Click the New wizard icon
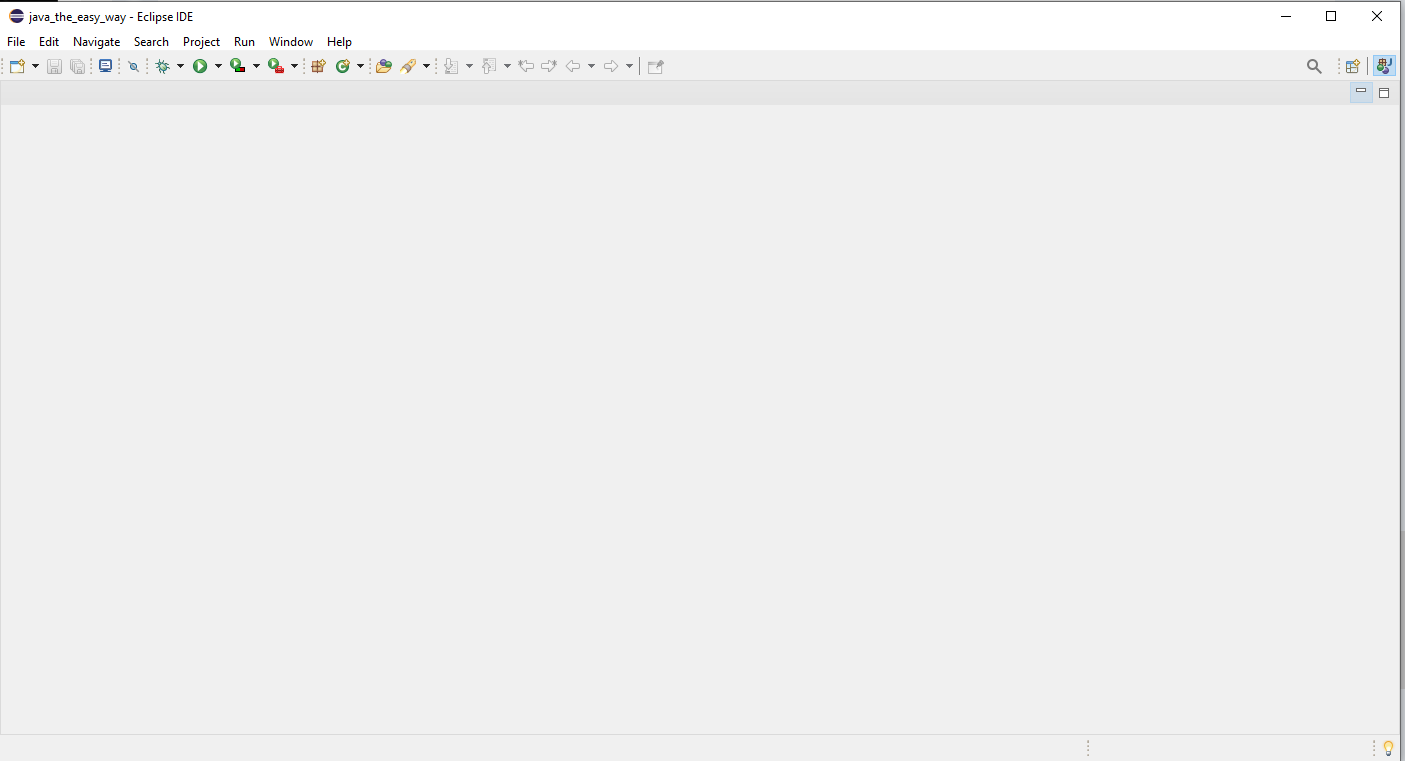This screenshot has height=761, width=1405. tap(17, 66)
